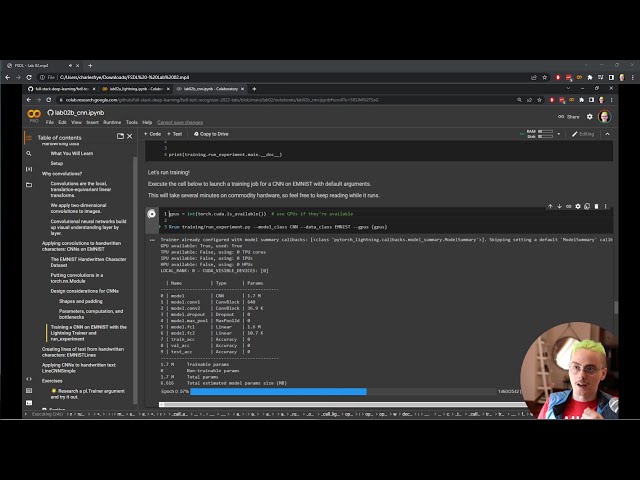The image size is (640, 480).
Task: Click the Epoch 0 training progress bar
Action: [343, 391]
